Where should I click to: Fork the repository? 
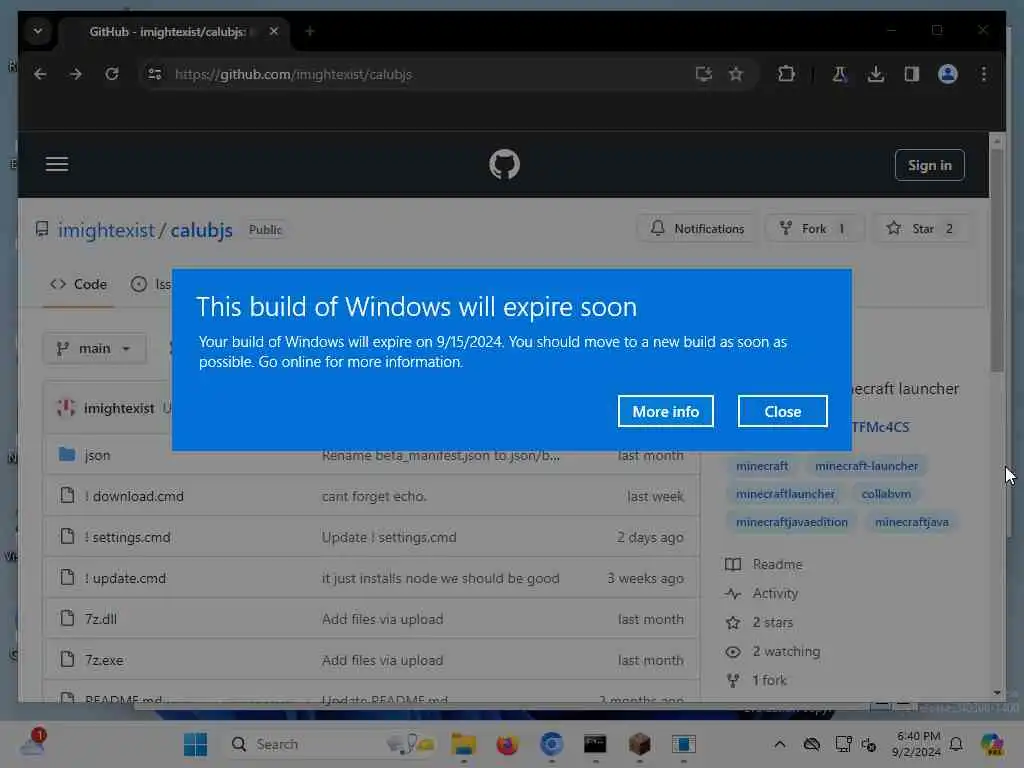coord(814,229)
